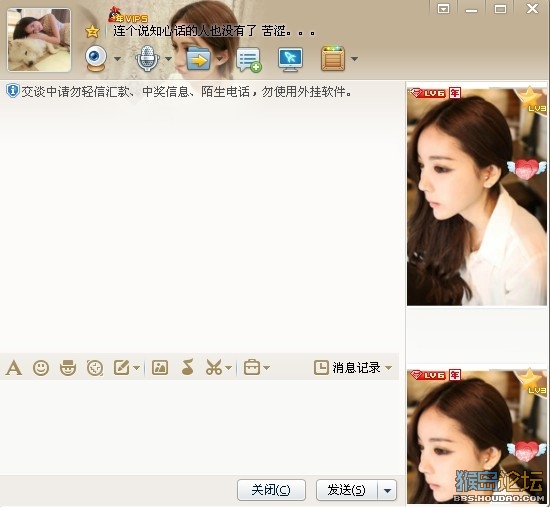550x507 pixels.
Task: Click winged heart icon on my own show
Action: tap(526, 451)
